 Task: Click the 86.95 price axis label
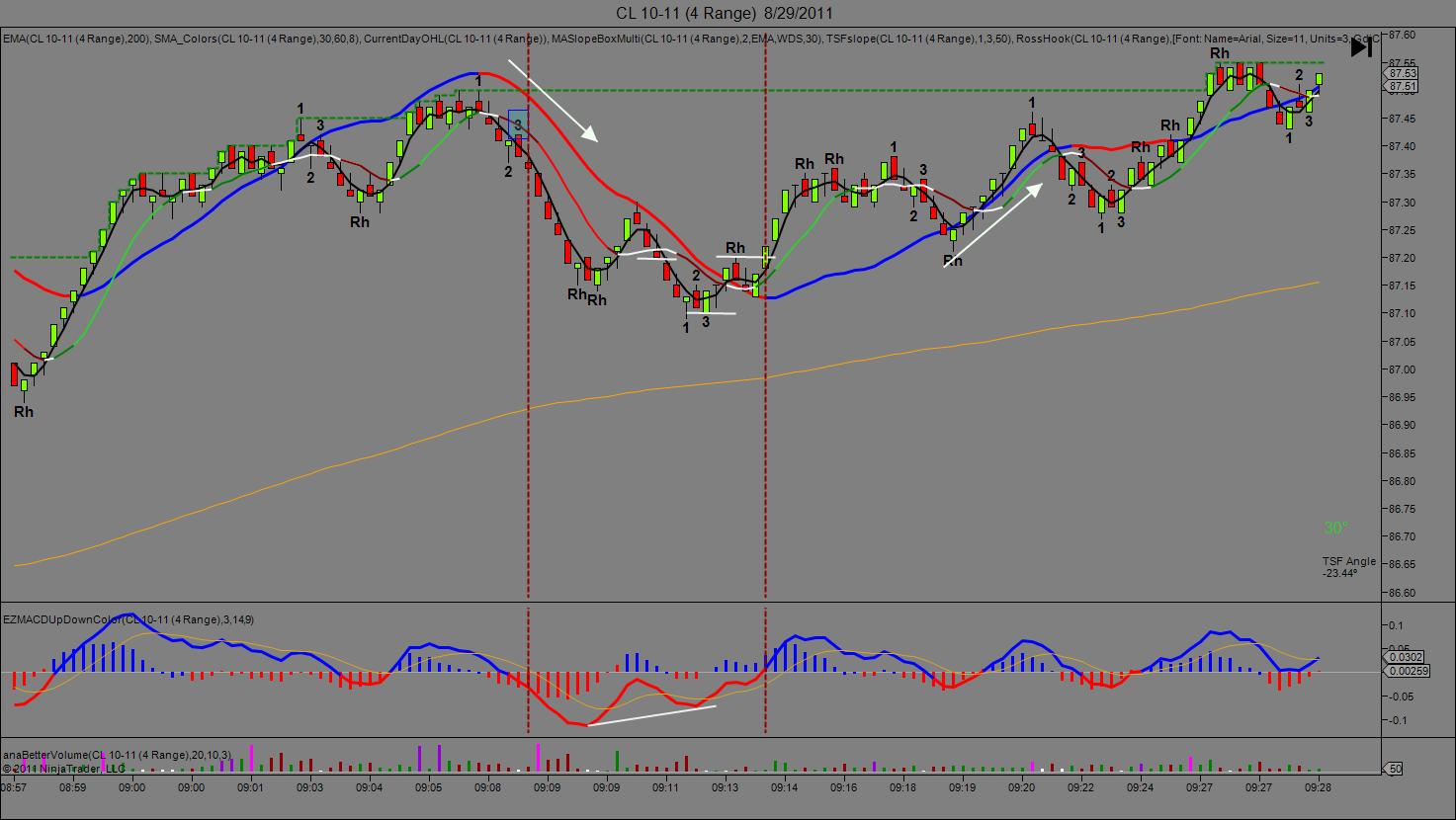click(1403, 397)
